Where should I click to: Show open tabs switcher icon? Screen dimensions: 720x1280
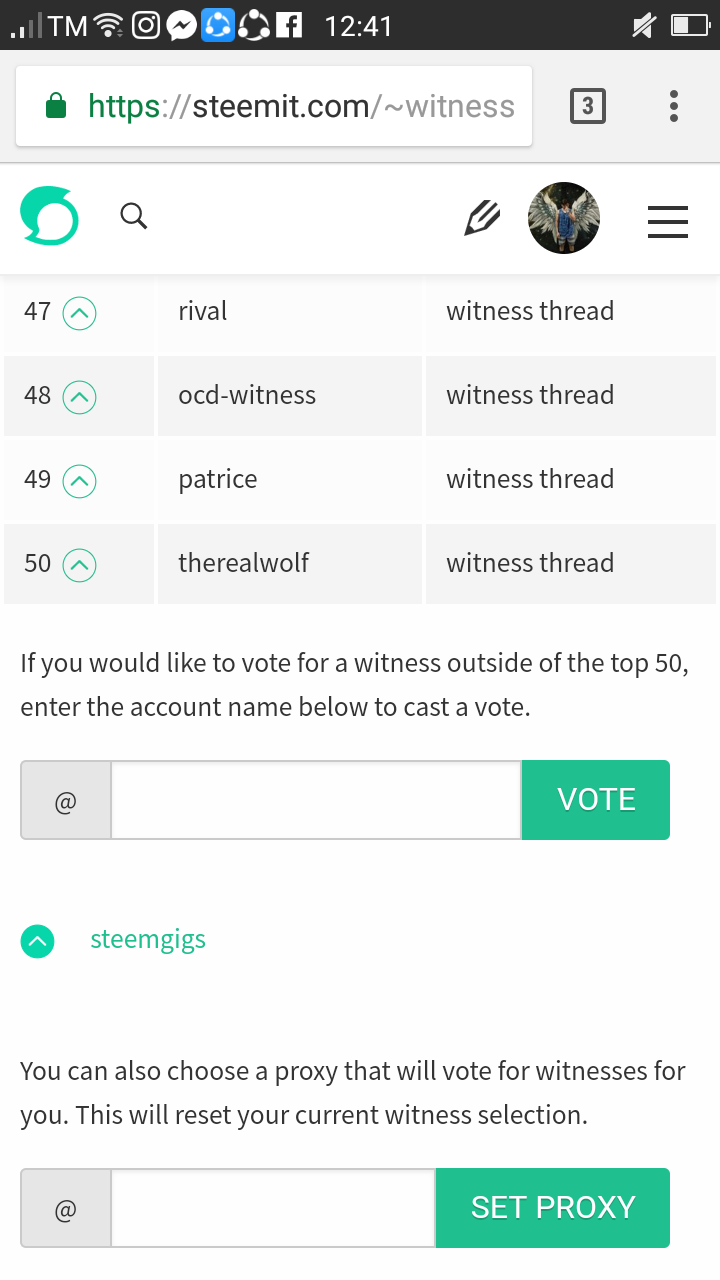click(x=588, y=106)
